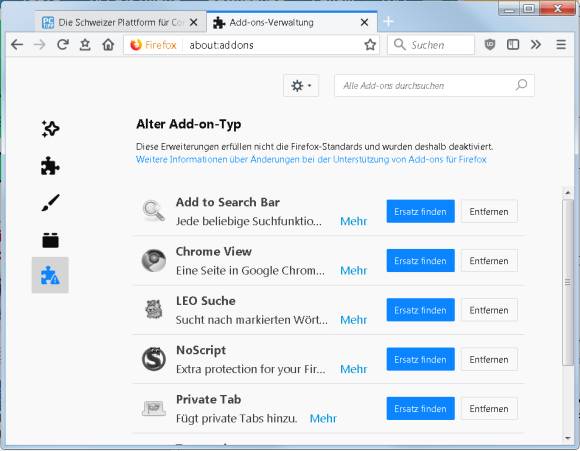Expand toolbar overflow chevron menu

[x=536, y=45]
